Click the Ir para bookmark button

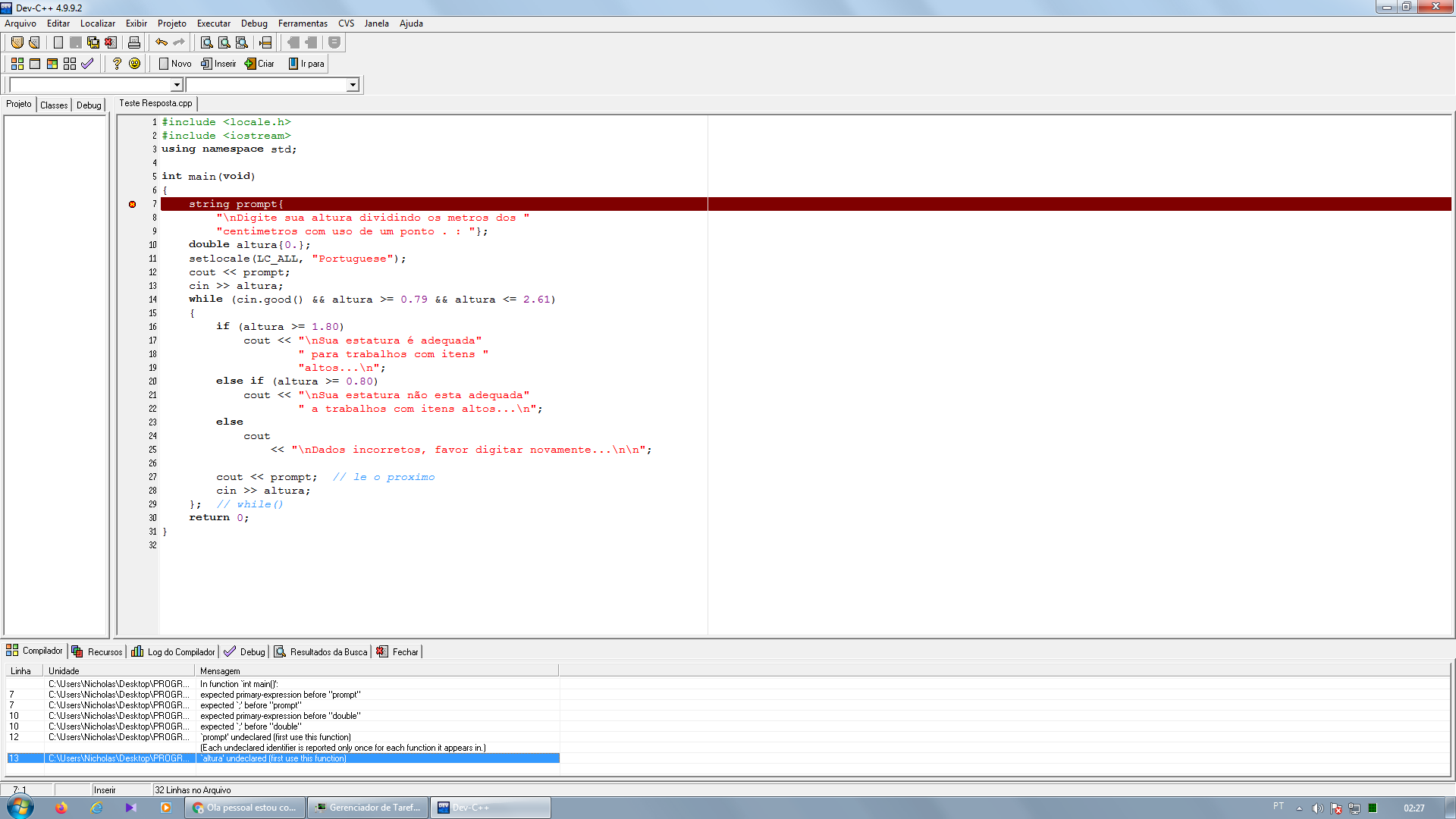(x=306, y=64)
